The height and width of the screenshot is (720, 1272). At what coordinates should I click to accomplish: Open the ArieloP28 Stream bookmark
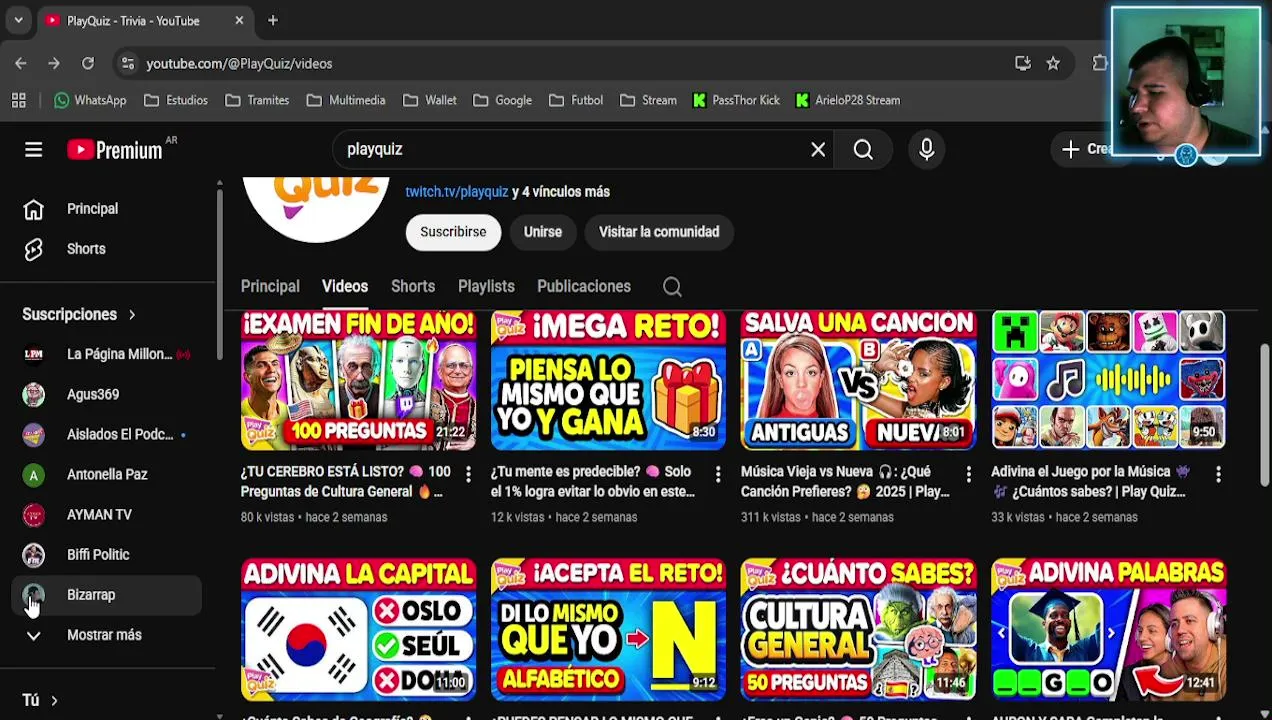click(x=848, y=100)
